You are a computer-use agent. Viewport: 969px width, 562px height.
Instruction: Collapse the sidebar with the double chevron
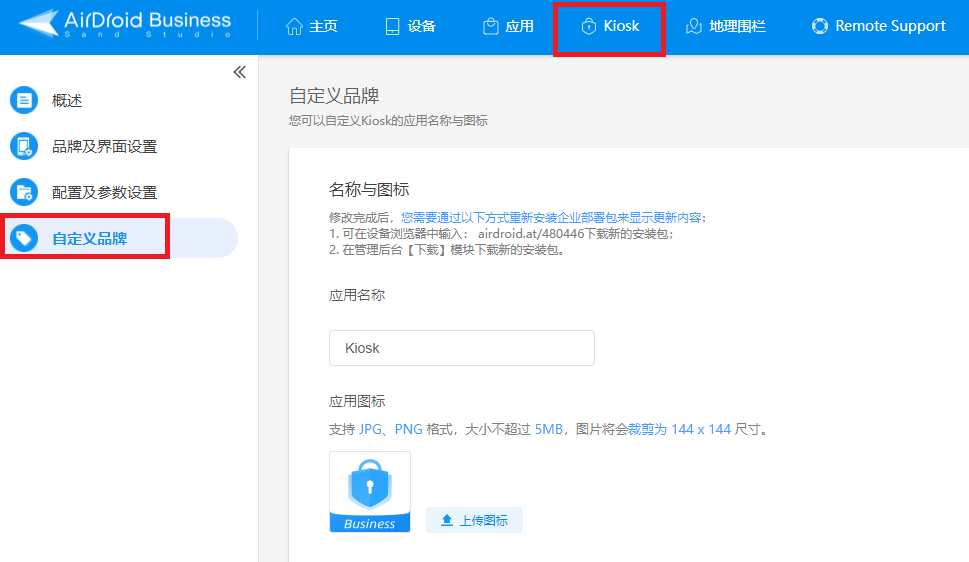tap(240, 72)
